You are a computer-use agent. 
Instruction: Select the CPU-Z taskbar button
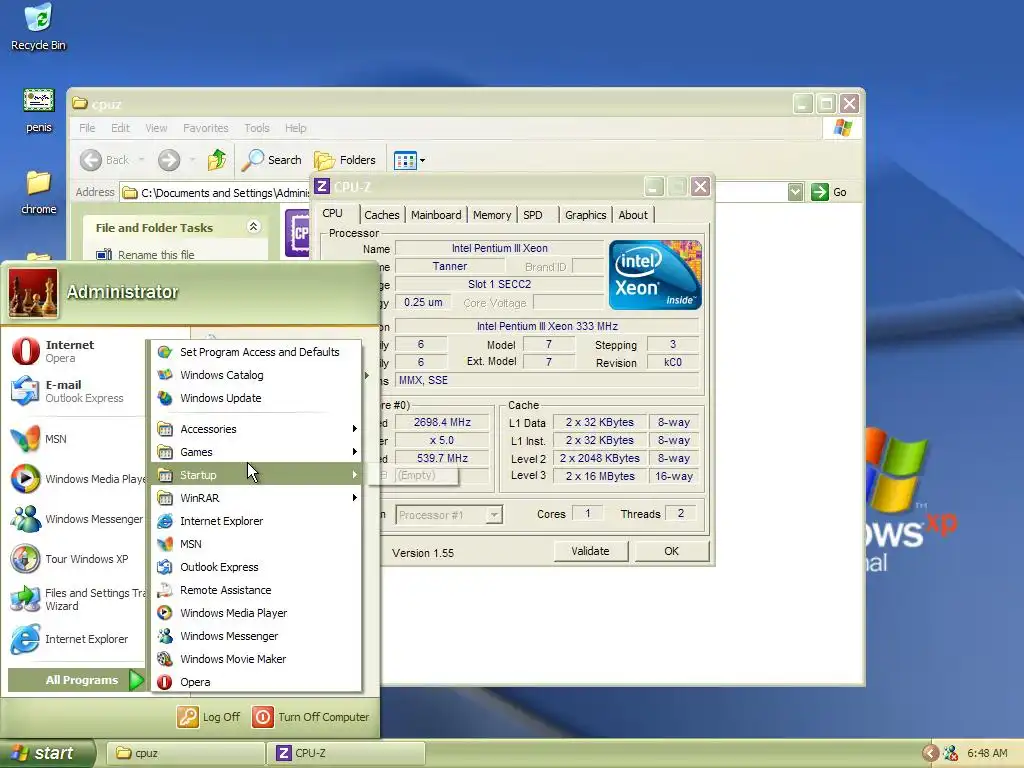[347, 753]
